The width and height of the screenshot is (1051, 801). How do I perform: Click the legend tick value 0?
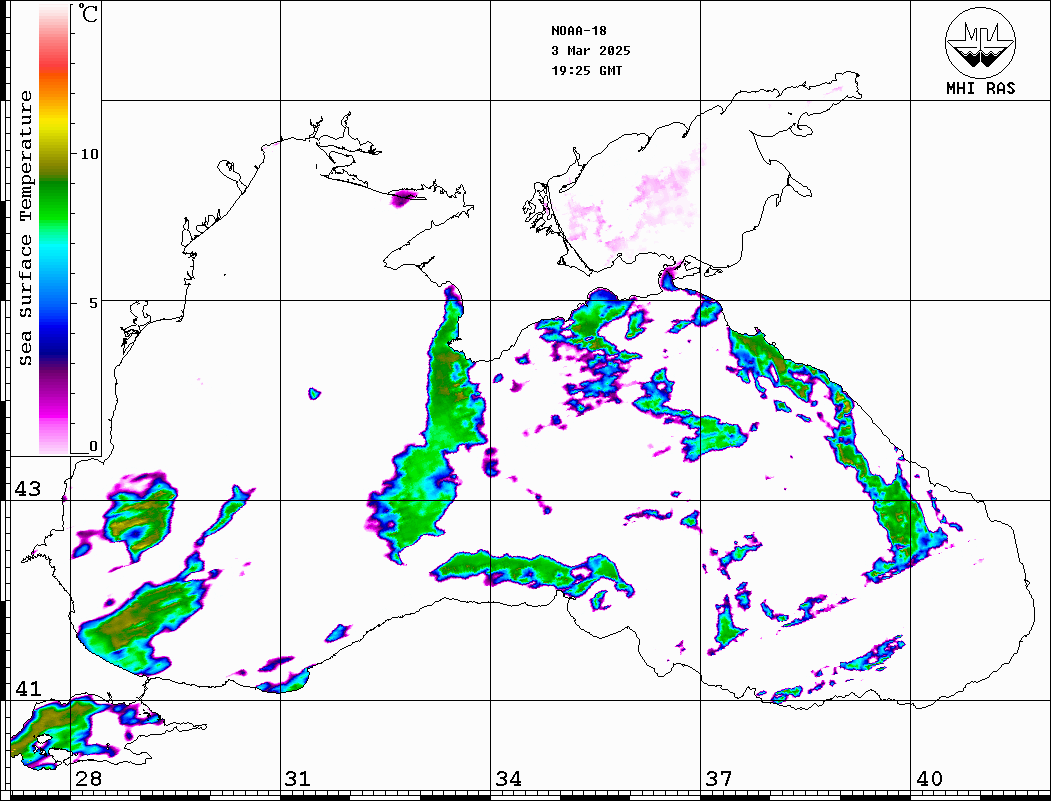pyautogui.click(x=93, y=446)
